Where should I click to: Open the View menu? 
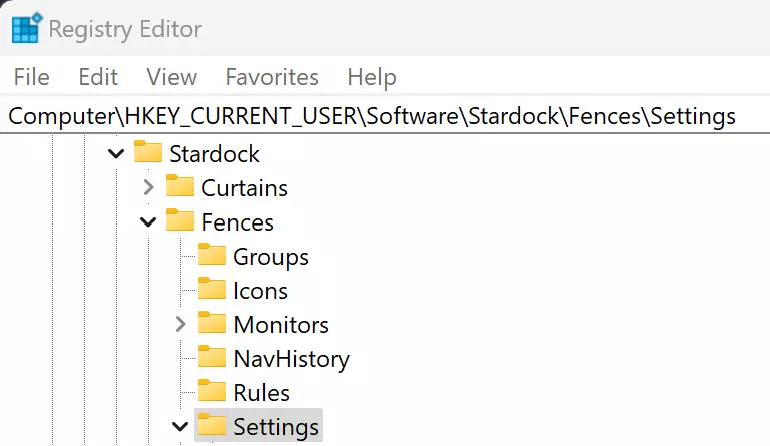(171, 77)
